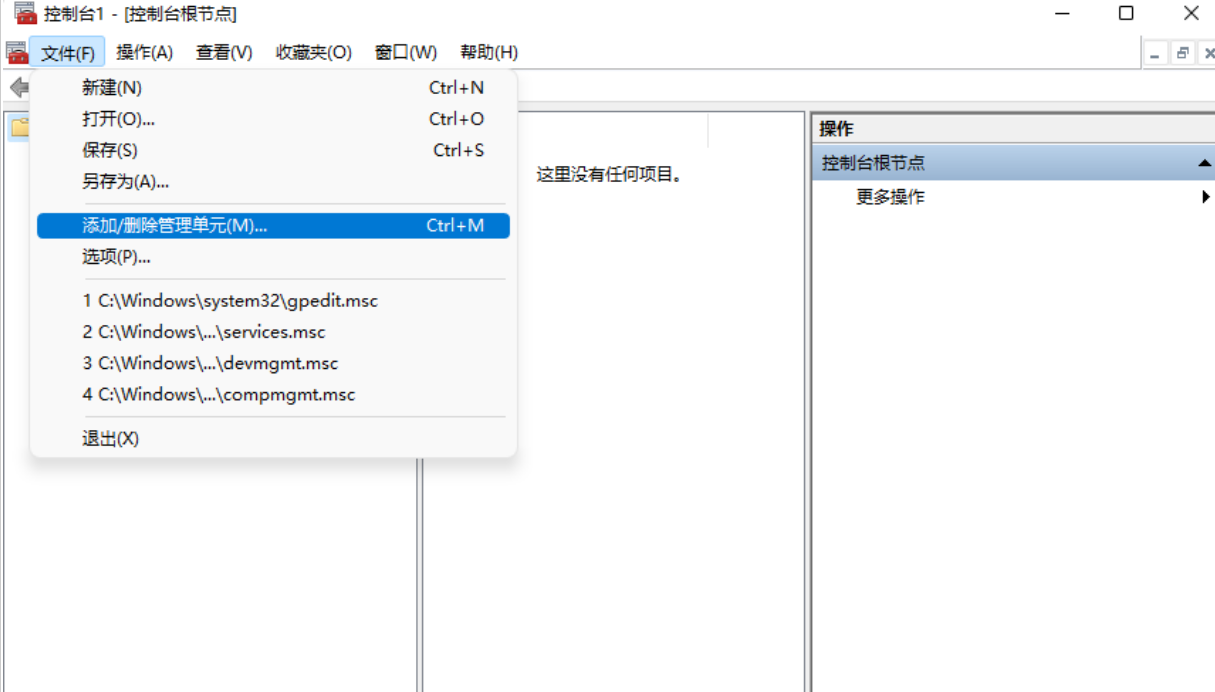This screenshot has width=1215, height=692.
Task: Minimize the inner console child window
Action: 1156,54
